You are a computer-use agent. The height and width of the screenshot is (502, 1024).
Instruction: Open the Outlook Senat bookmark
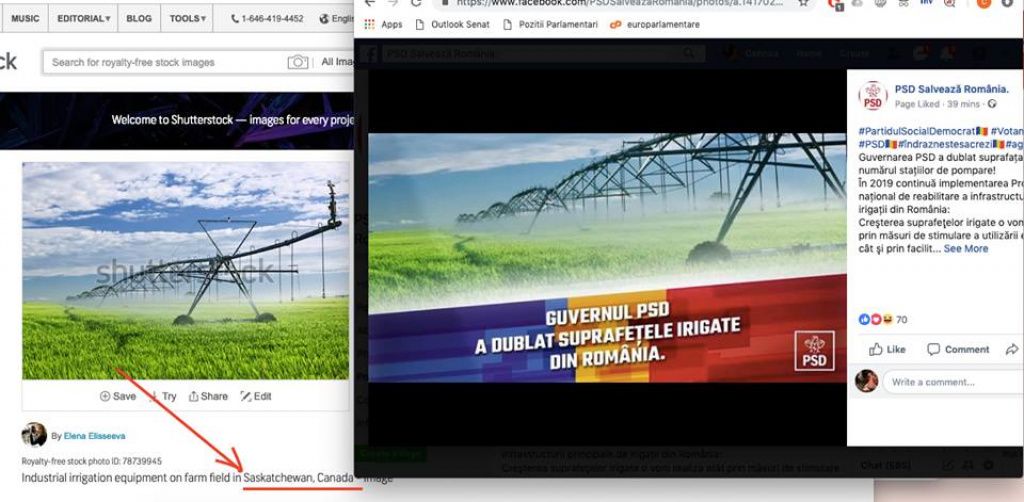tap(453, 25)
